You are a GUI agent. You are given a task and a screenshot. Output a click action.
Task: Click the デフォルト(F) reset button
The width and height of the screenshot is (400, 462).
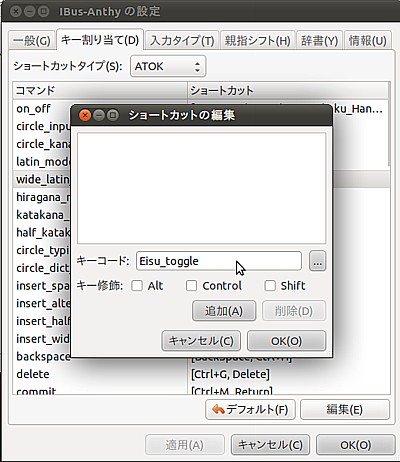pos(250,409)
